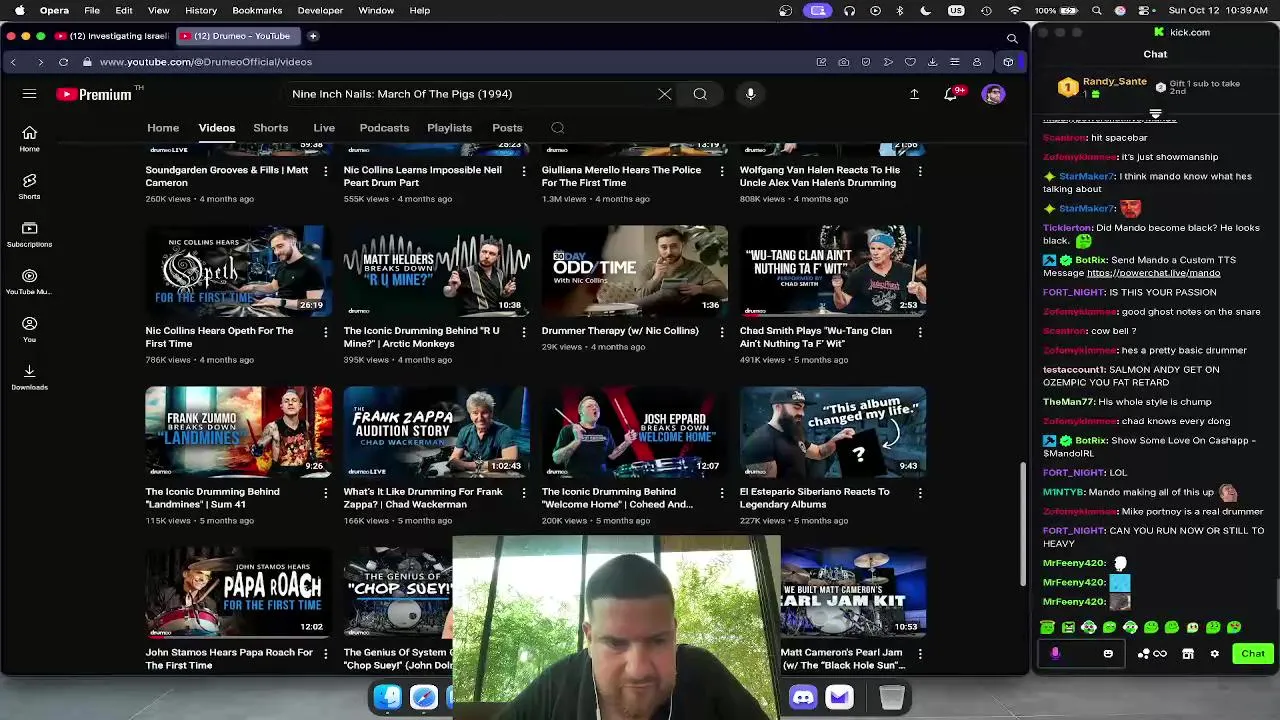1280x720 pixels.
Task: Switch to the channel Posts tab
Action: tap(507, 128)
